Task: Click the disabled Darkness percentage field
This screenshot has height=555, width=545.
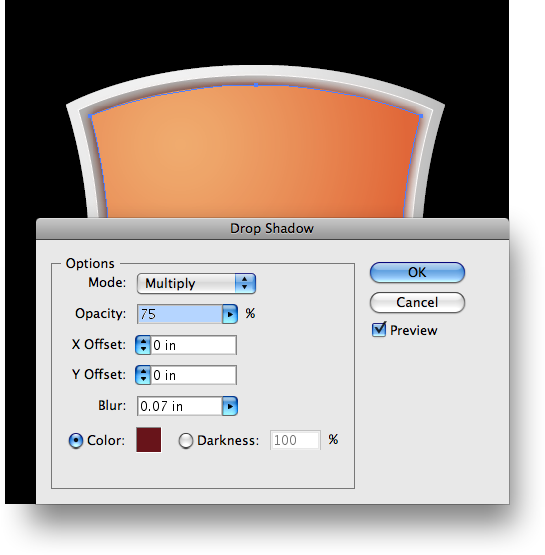Action: (x=296, y=440)
